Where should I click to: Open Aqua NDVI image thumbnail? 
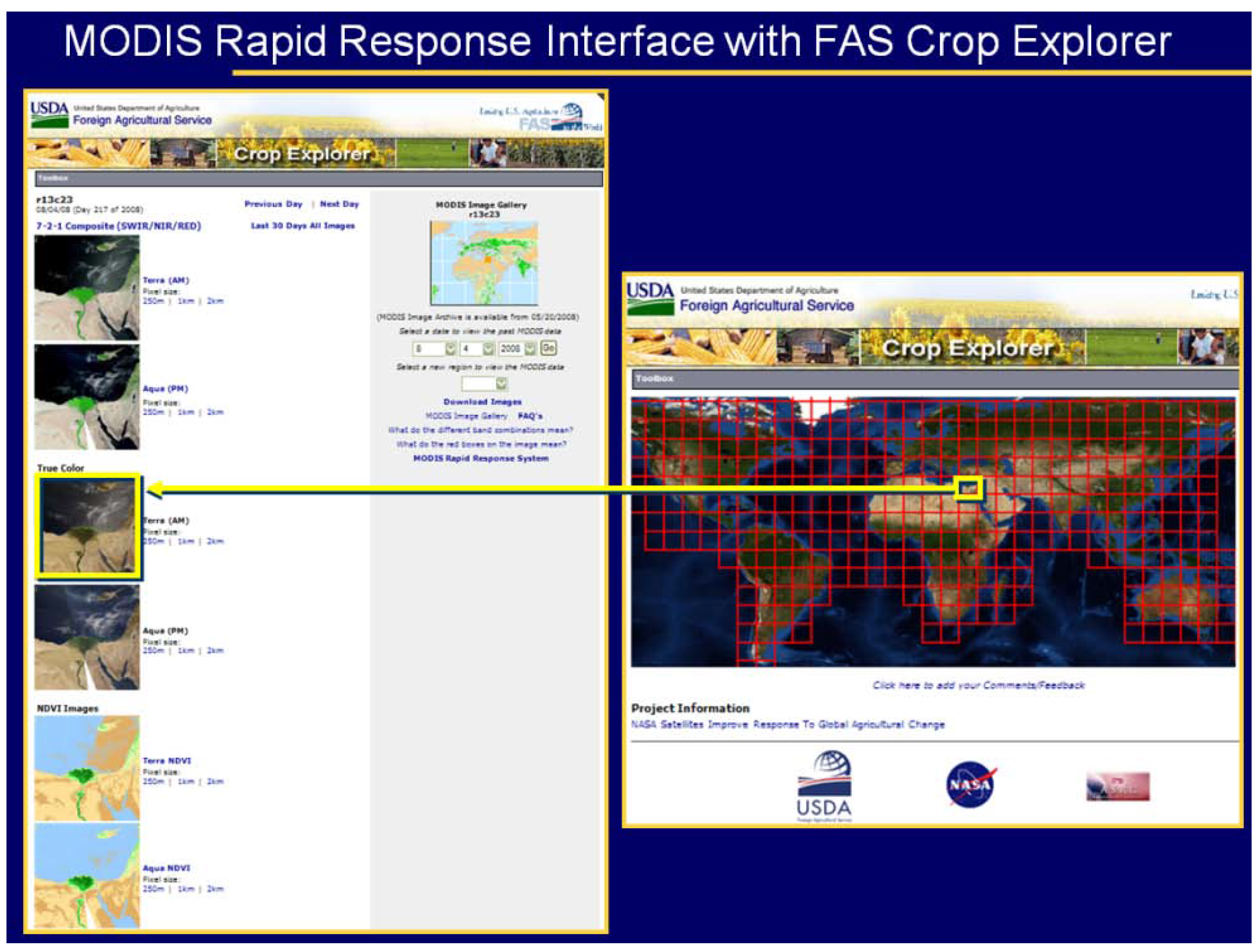[86, 876]
